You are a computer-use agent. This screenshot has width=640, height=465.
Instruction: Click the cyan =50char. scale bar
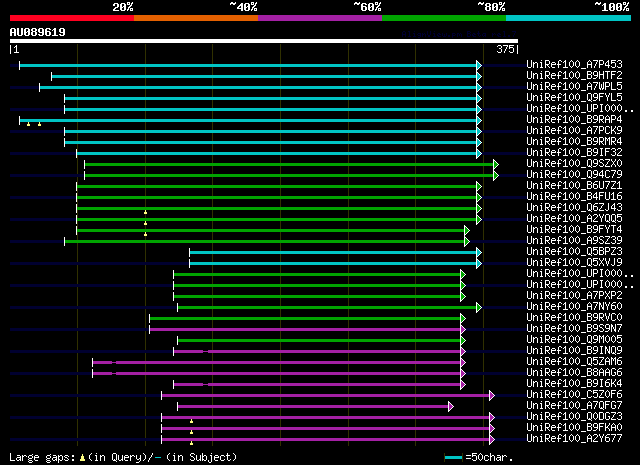[x=453, y=457]
